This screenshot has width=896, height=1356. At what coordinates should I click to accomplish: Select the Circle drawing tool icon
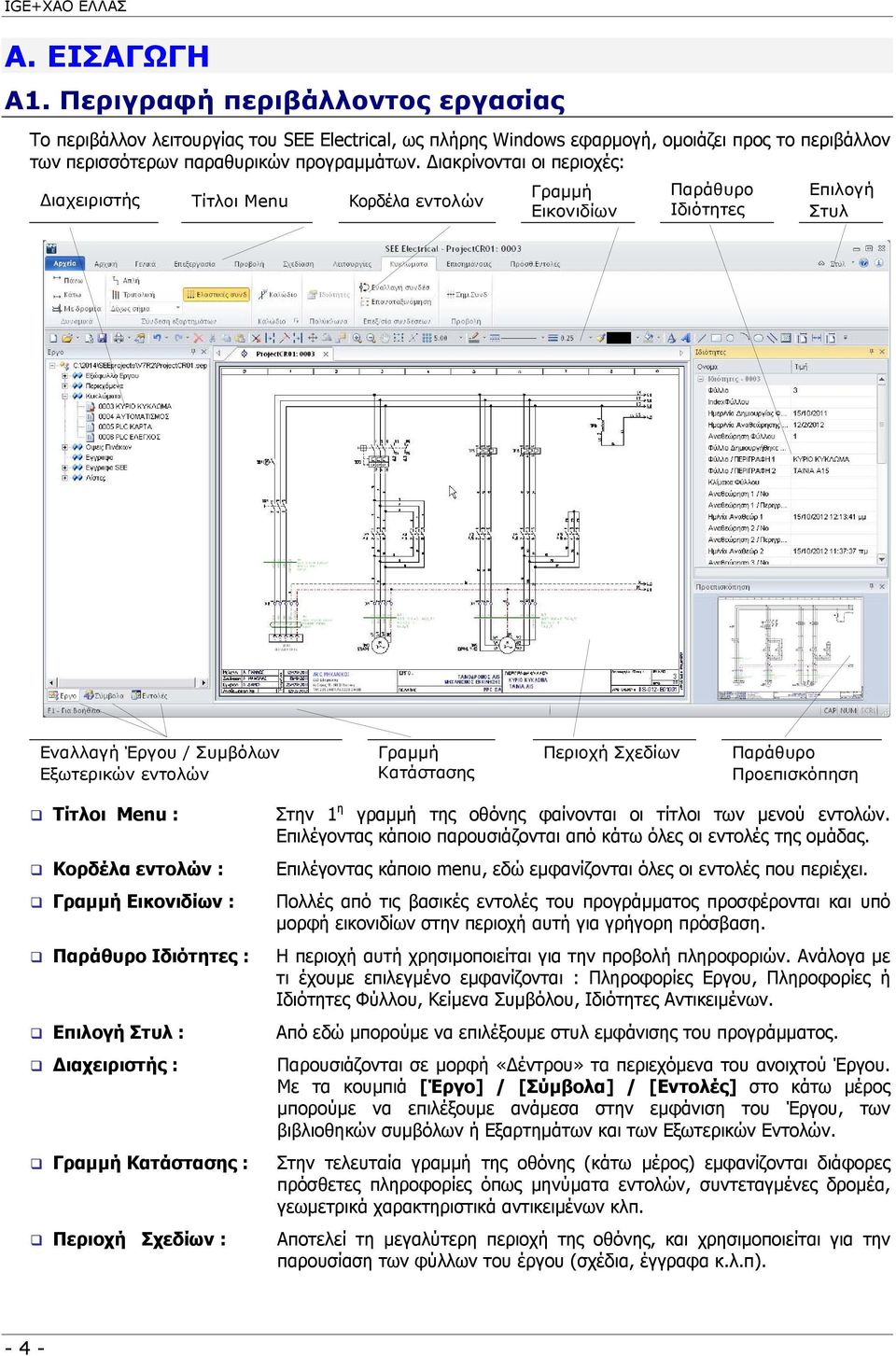729,338
